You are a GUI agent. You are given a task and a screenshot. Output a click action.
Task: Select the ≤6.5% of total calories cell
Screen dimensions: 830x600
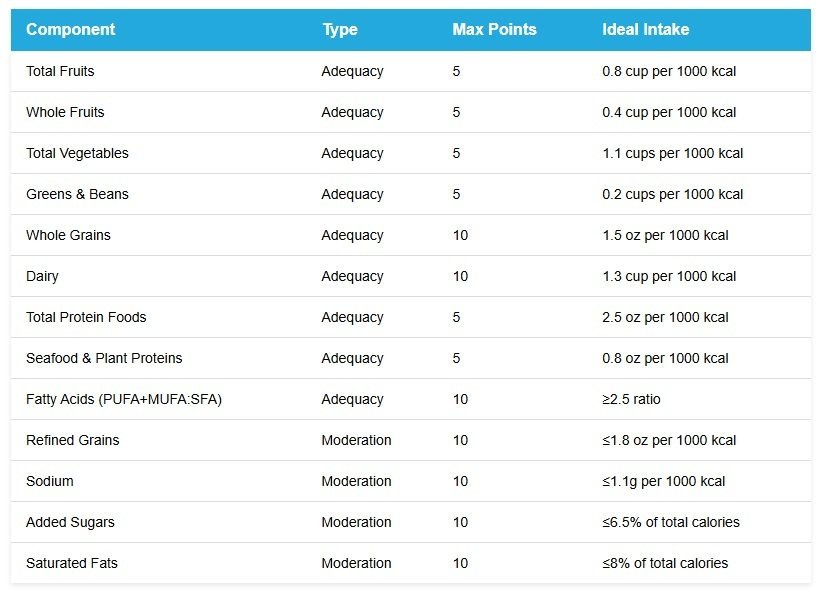click(671, 523)
